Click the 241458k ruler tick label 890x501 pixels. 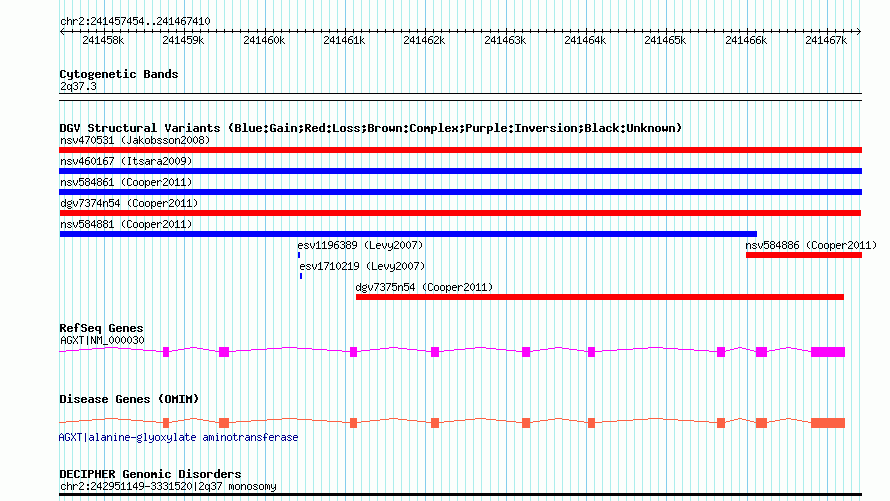pyautogui.click(x=103, y=40)
